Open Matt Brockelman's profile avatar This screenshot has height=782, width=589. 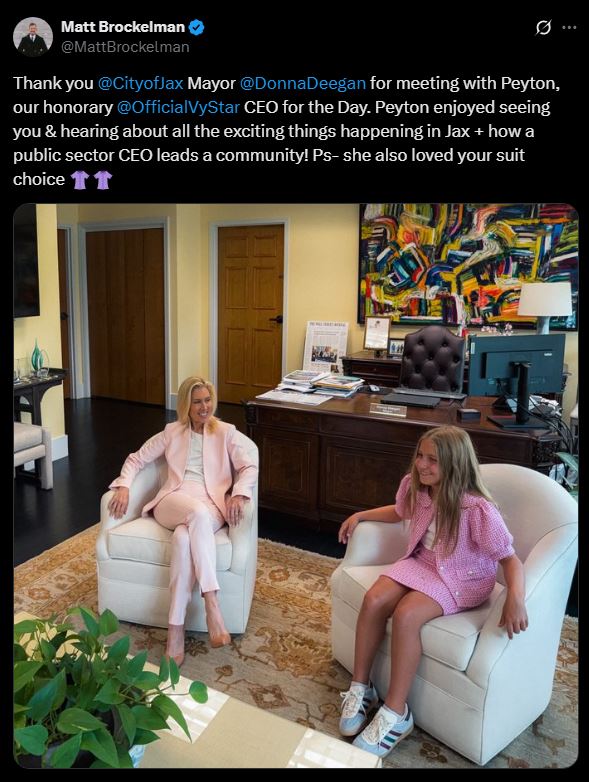pyautogui.click(x=33, y=37)
